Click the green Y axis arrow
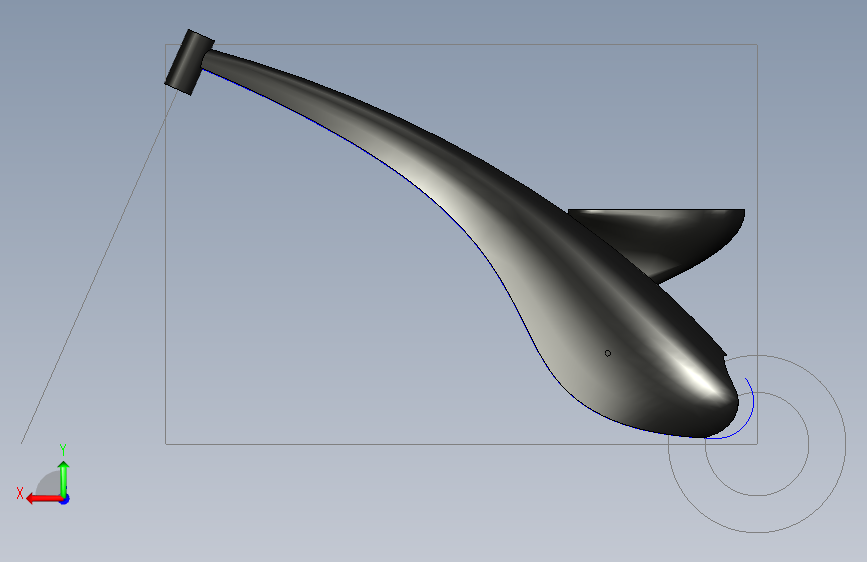Image resolution: width=867 pixels, height=562 pixels. point(64,478)
